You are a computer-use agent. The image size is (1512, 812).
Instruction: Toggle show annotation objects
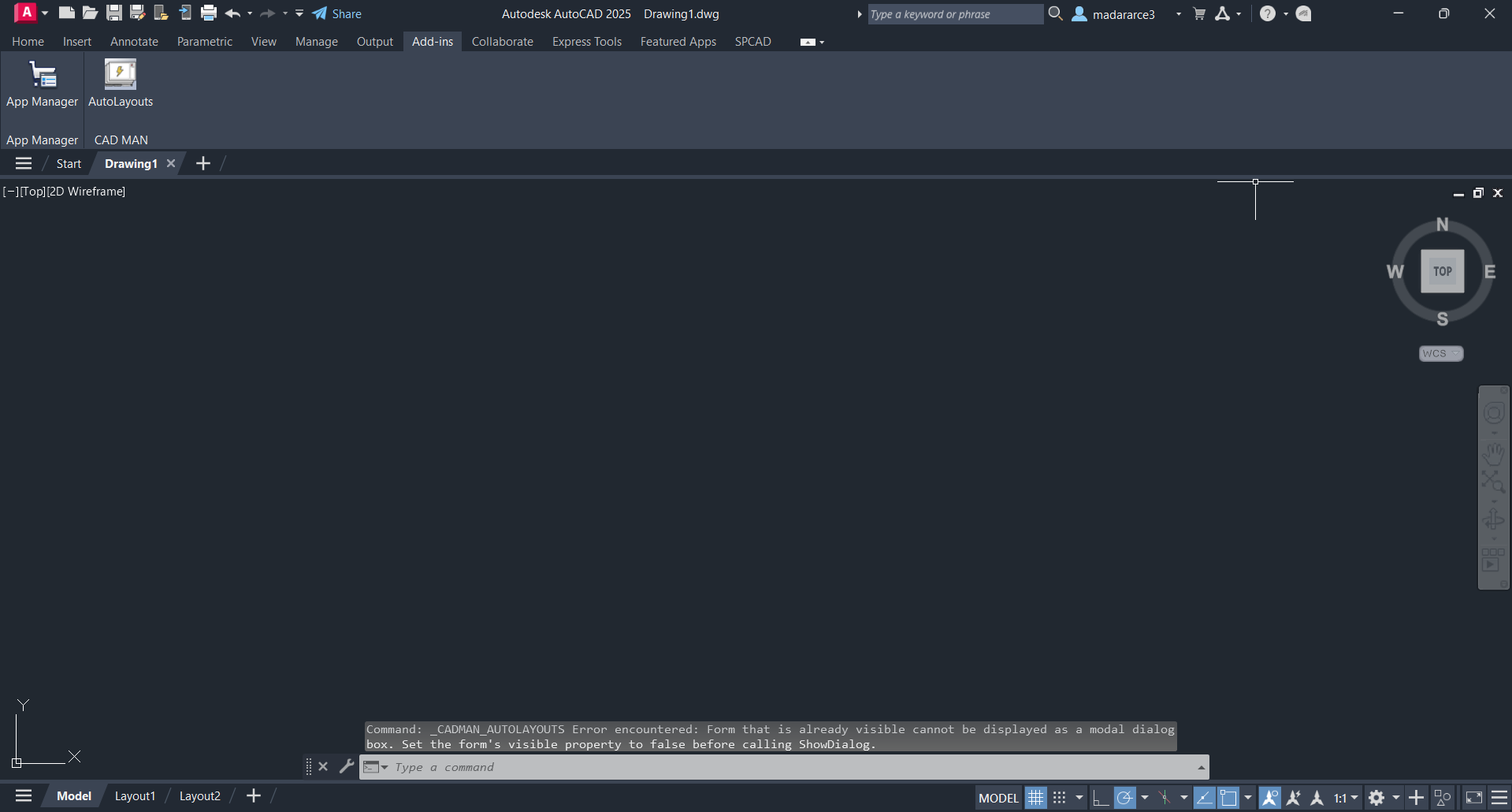pyautogui.click(x=1269, y=798)
